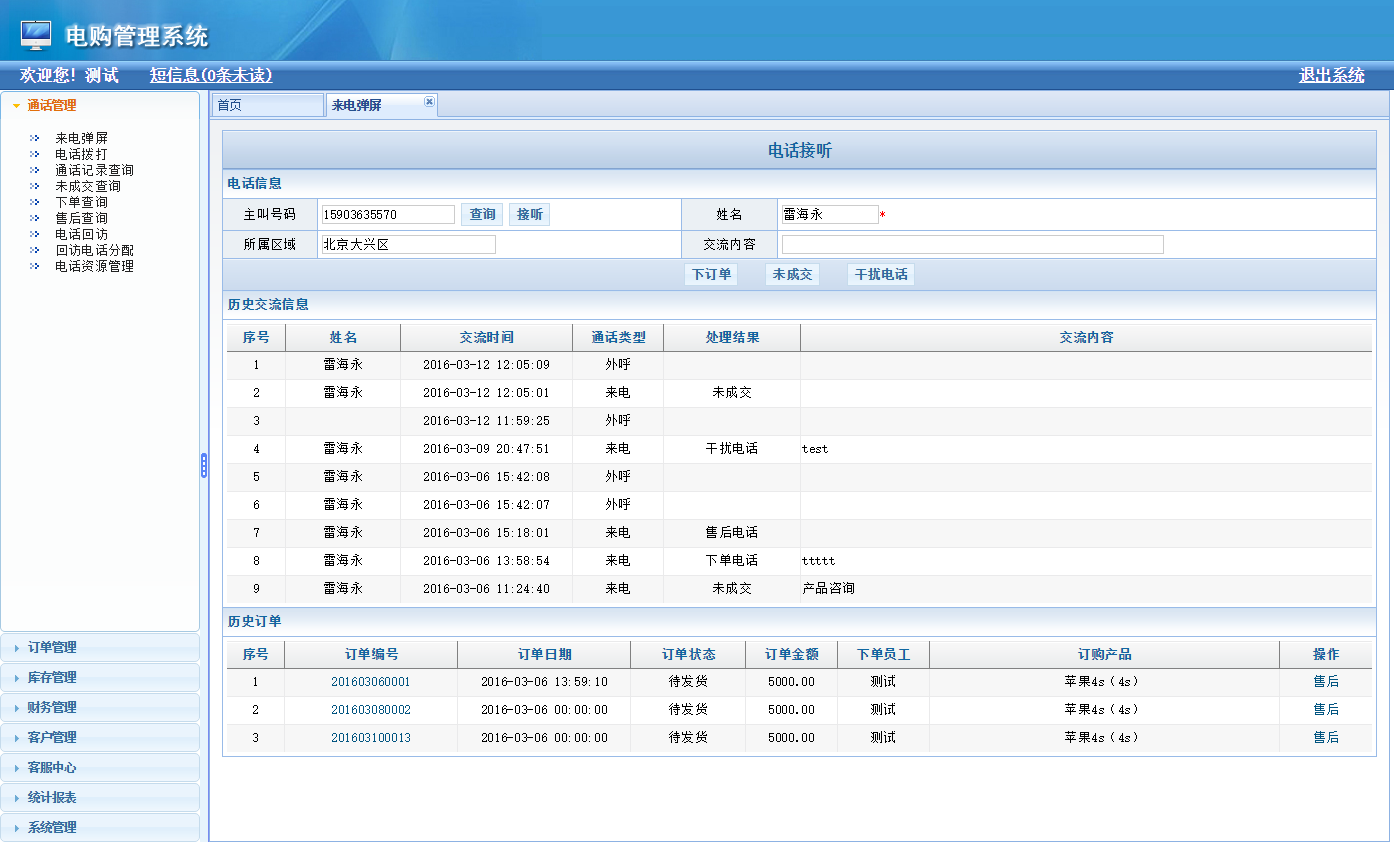Open order number 201603080002
Viewport: 1394px width, 842px height.
pyautogui.click(x=371, y=710)
